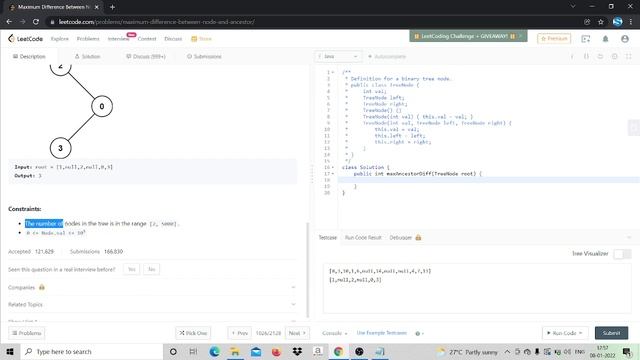
Task: Collapse the console panel chevron
Action: [x=629, y=238]
